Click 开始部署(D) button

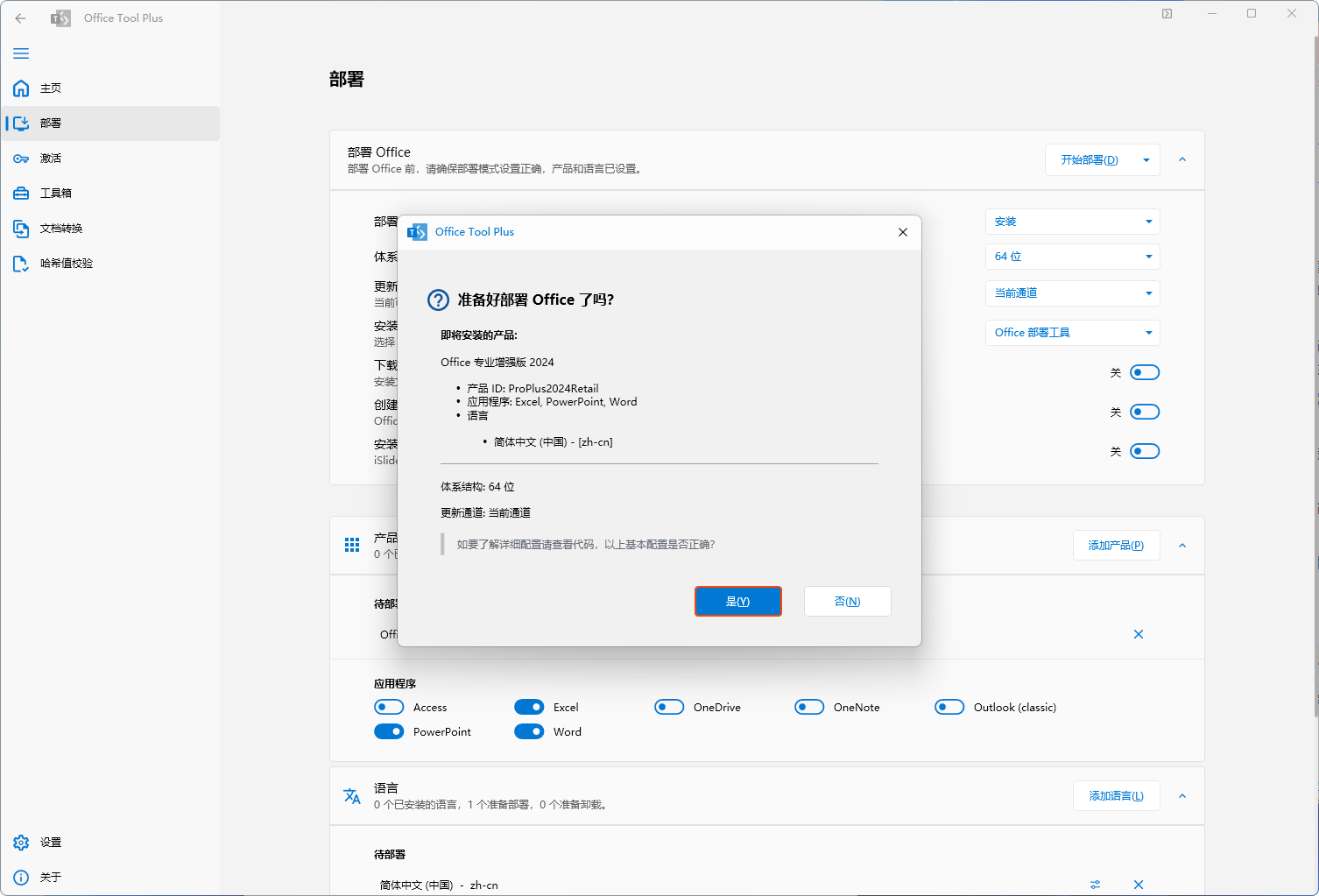(x=1090, y=160)
